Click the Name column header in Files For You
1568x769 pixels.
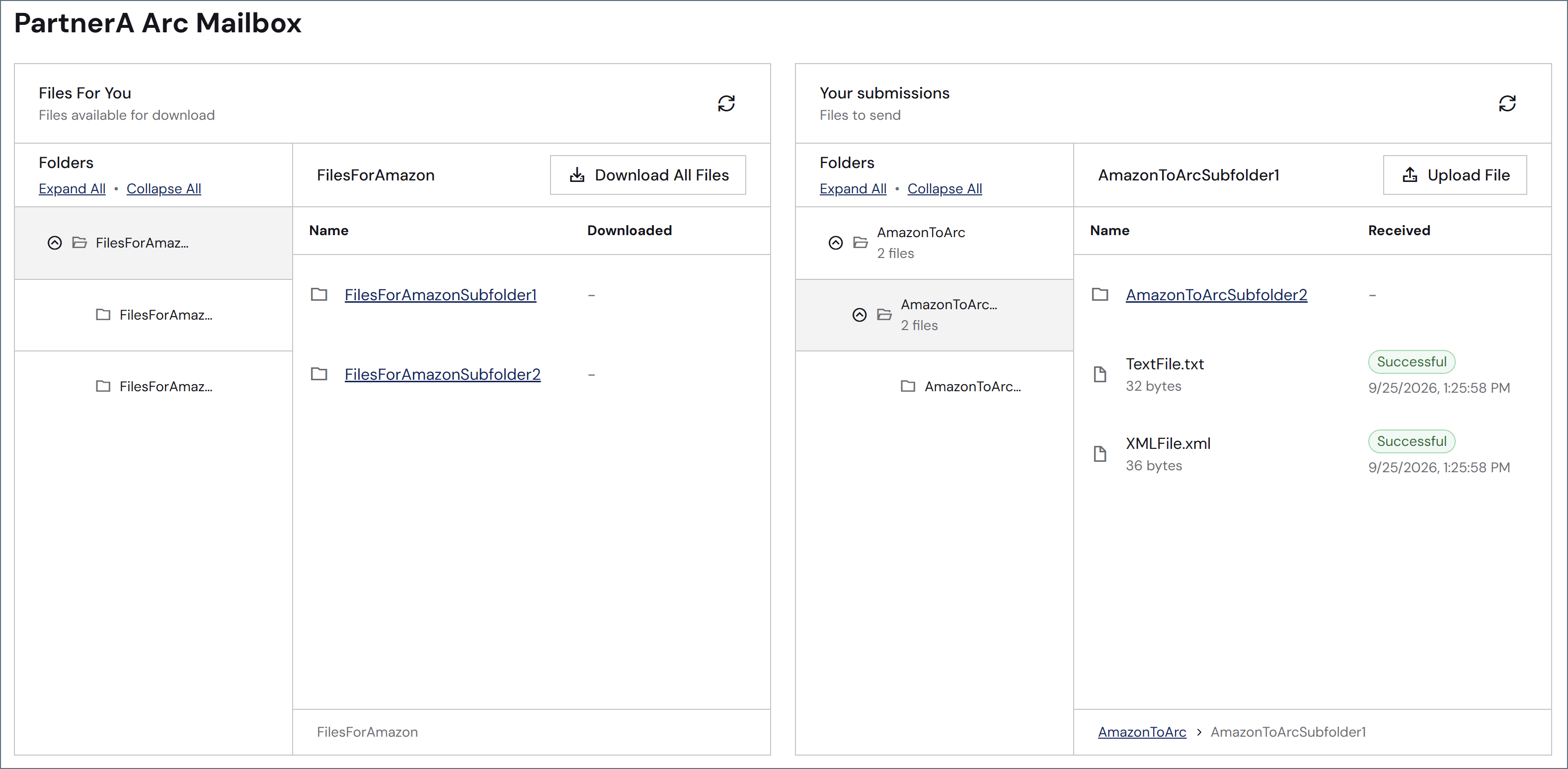point(329,231)
